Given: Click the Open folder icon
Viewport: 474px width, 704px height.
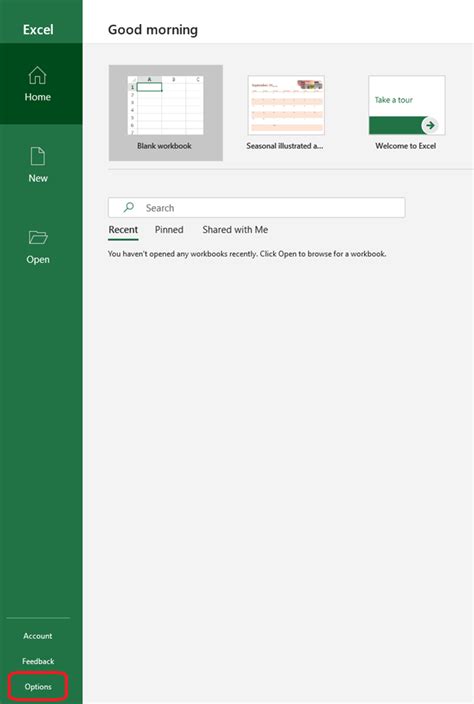Looking at the screenshot, I should pyautogui.click(x=38, y=237).
